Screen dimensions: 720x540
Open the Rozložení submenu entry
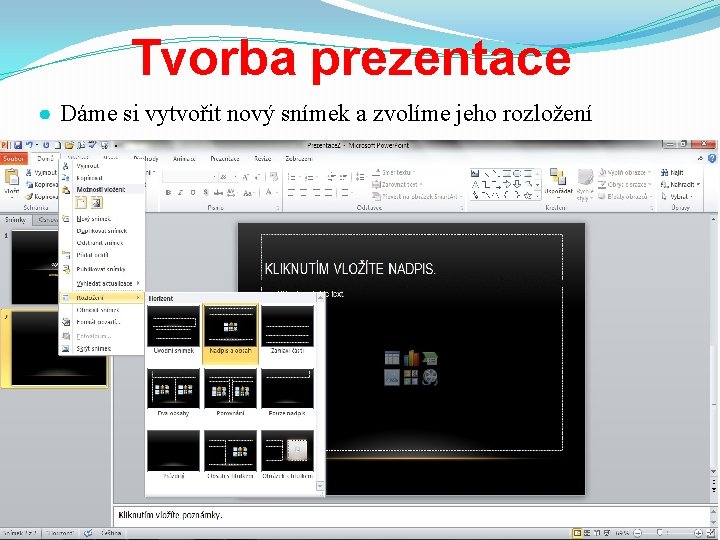[102, 298]
